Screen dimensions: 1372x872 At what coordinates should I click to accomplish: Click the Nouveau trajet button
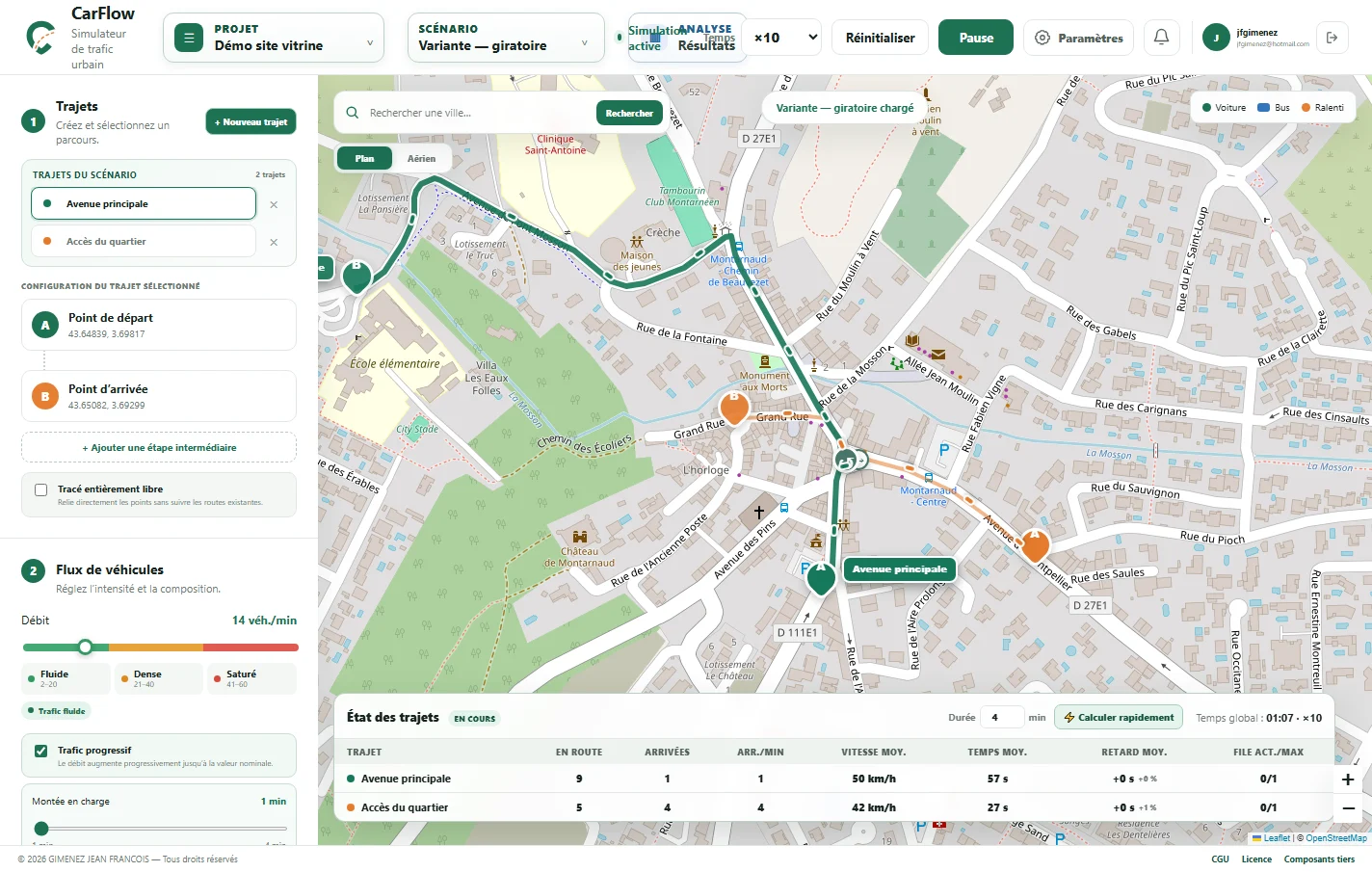pos(251,122)
